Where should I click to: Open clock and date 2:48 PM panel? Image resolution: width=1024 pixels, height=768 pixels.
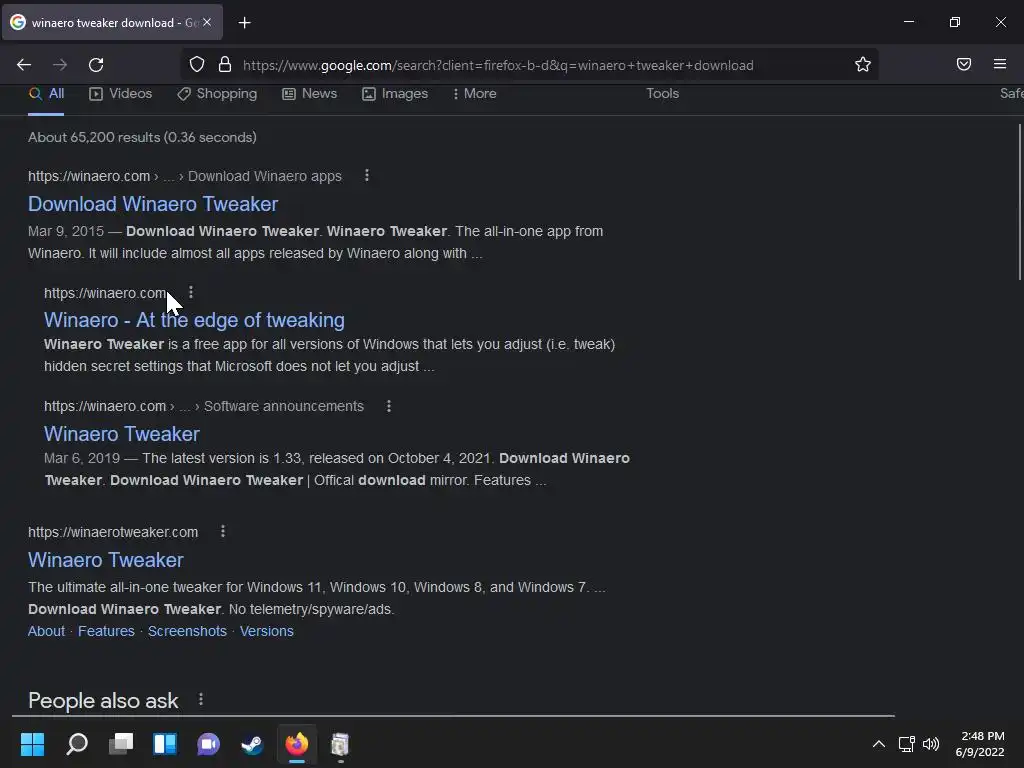pyautogui.click(x=980, y=744)
